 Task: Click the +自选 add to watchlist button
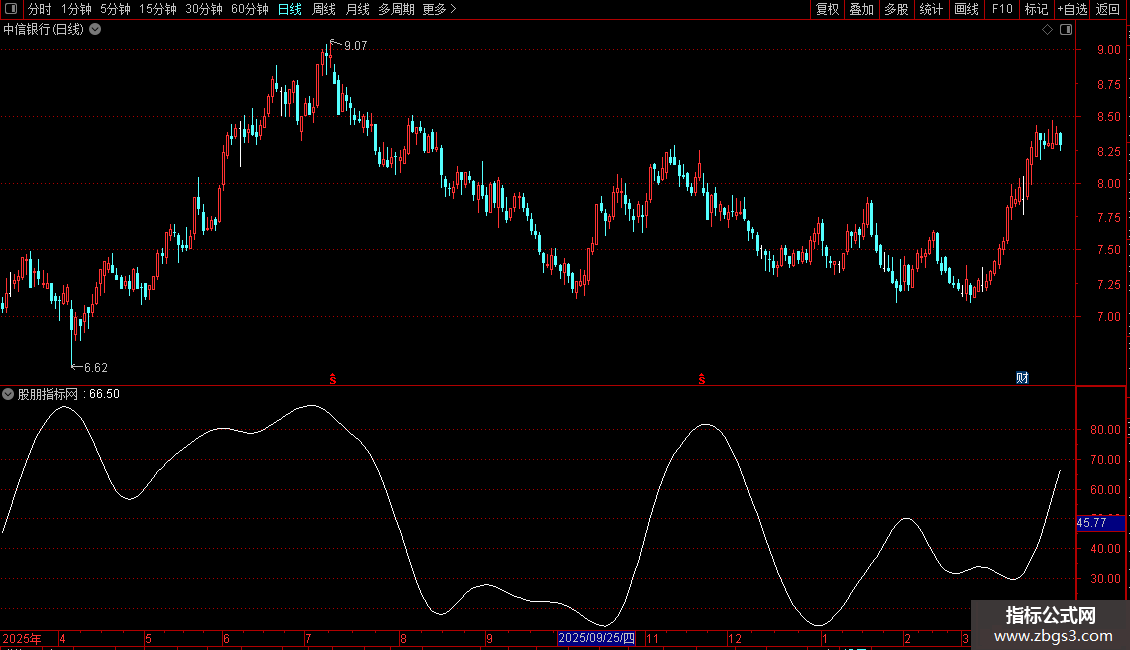[1072, 9]
